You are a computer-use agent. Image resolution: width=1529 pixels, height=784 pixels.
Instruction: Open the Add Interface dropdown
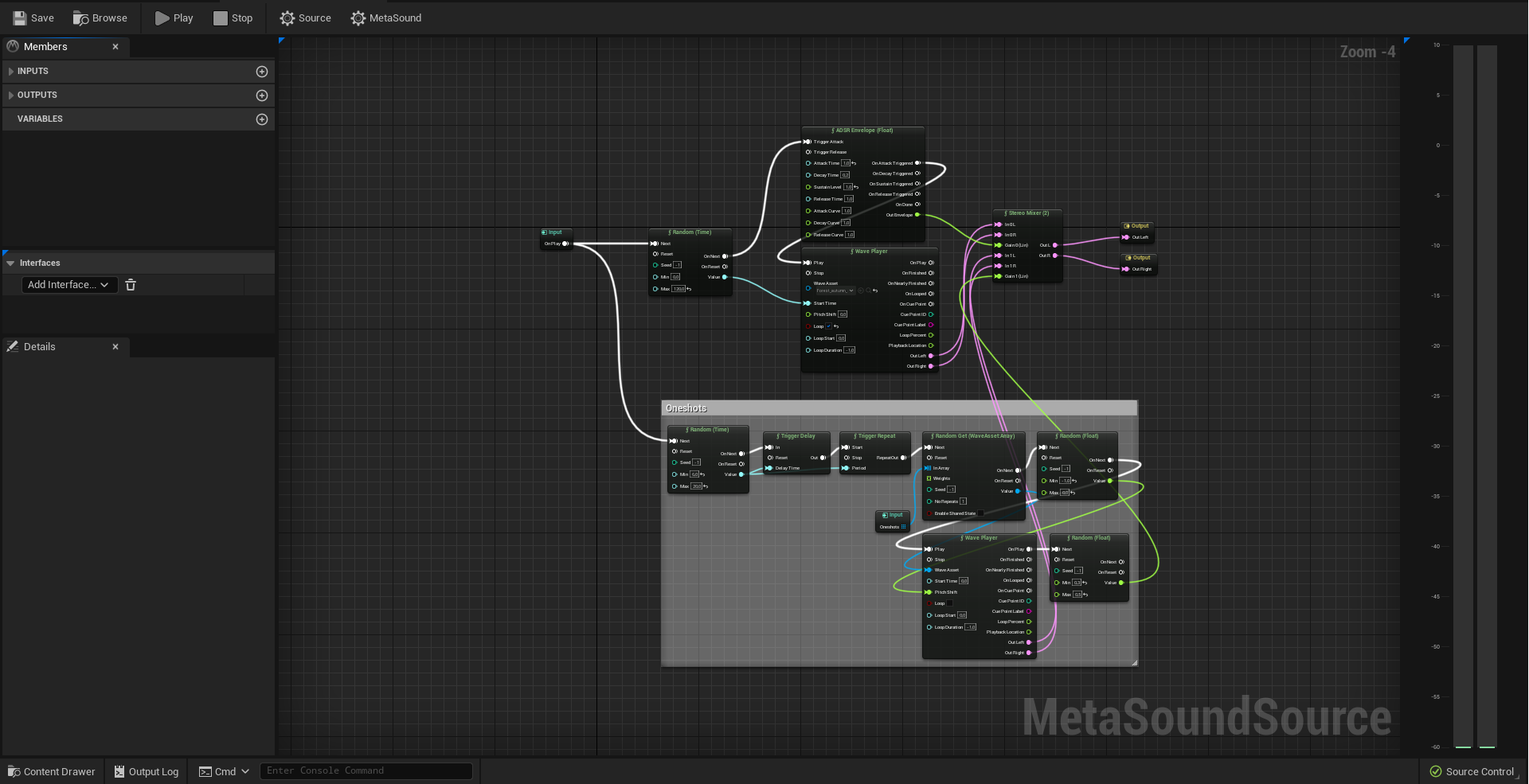coord(69,285)
